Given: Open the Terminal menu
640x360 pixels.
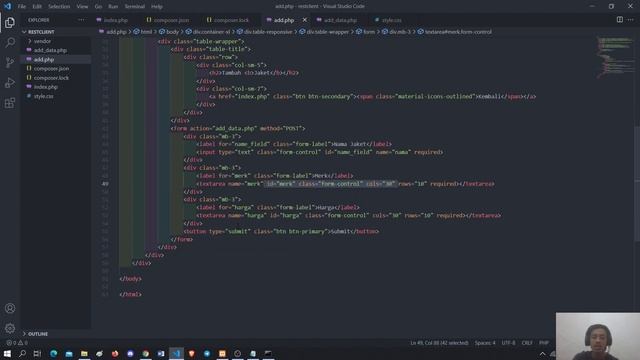Looking at the screenshot, I should (134, 7).
